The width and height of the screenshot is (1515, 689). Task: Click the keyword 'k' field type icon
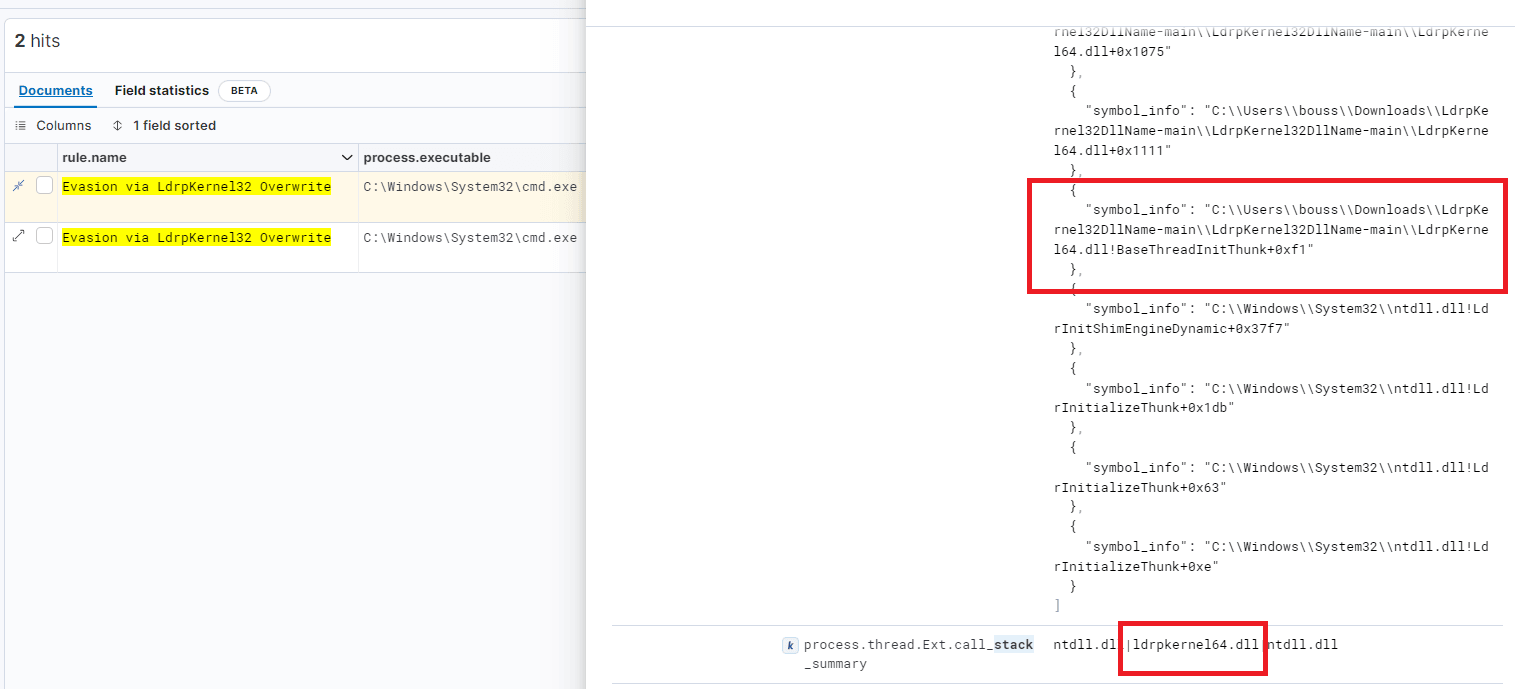point(790,645)
